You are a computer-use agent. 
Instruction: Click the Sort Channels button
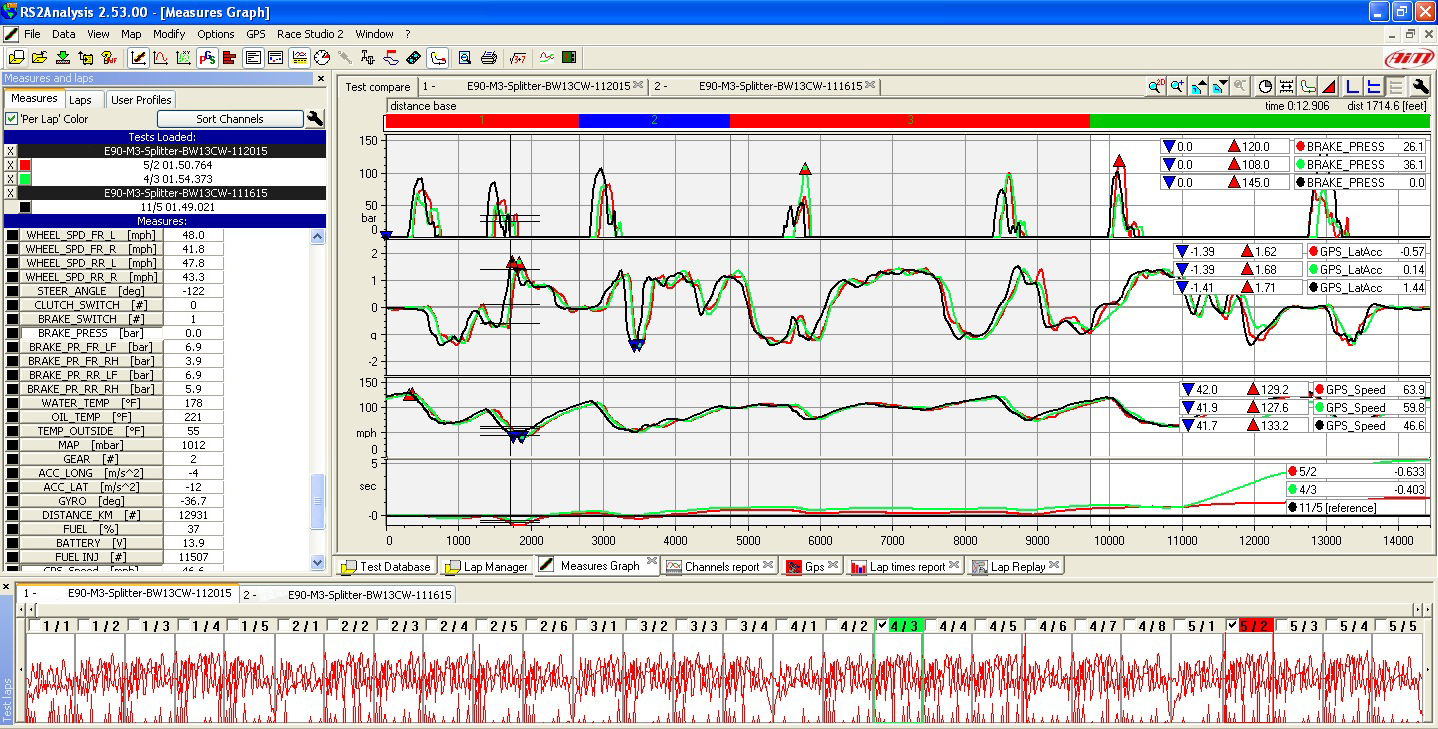[230, 119]
